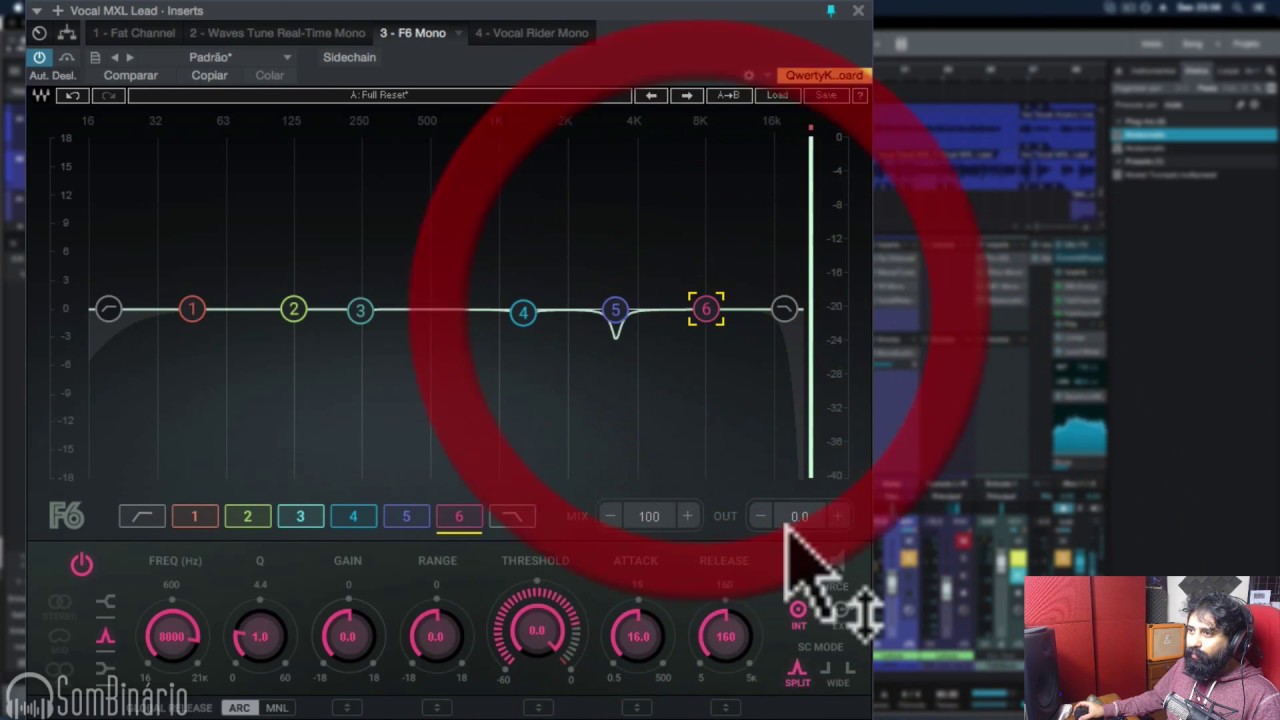Viewport: 1280px width, 720px height.
Task: Toggle the plugin bypass power button at top
Action: pyautogui.click(x=39, y=57)
